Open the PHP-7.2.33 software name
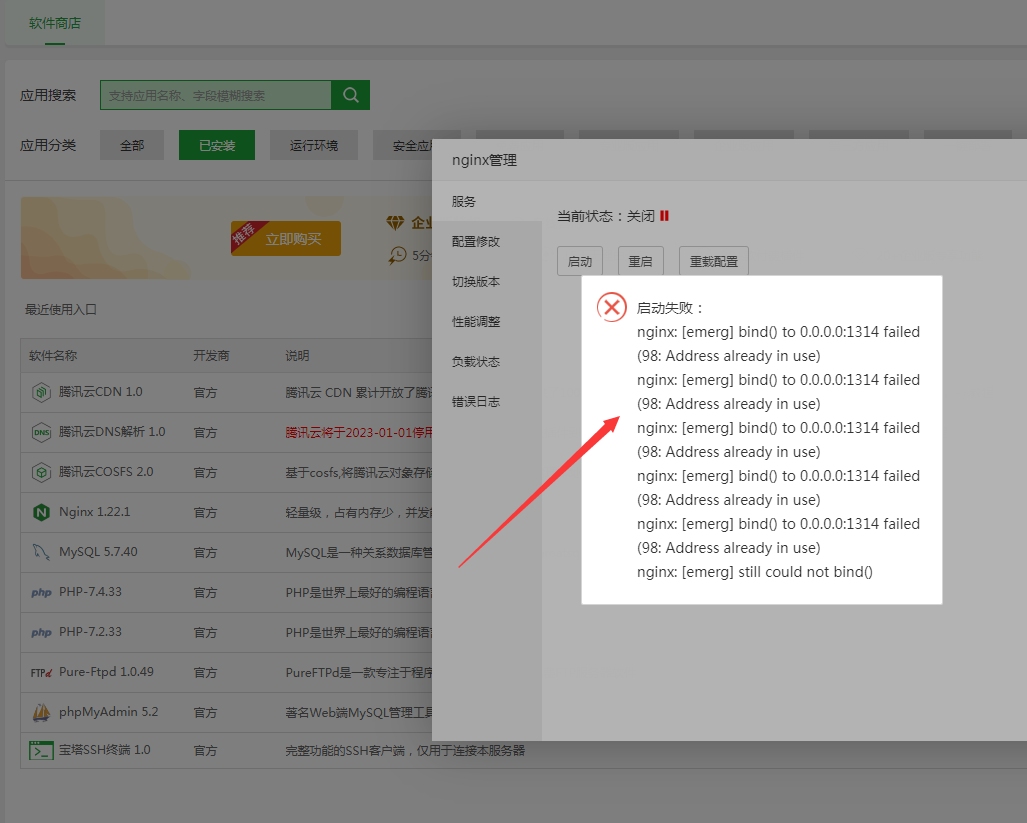The height and width of the screenshot is (823, 1027). pos(90,631)
